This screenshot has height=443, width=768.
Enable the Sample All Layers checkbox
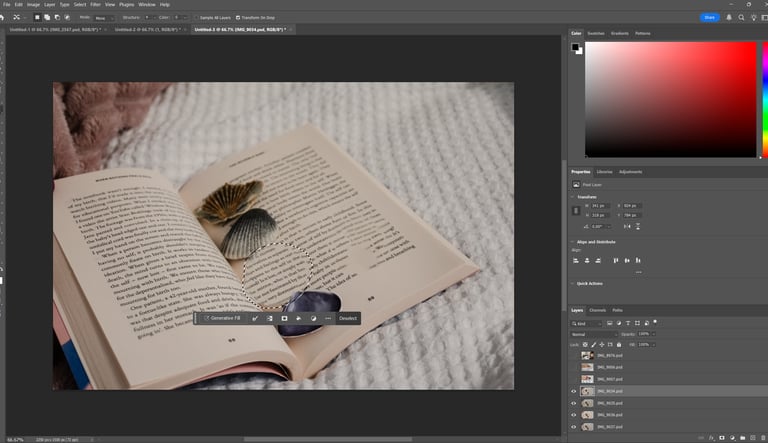click(x=197, y=17)
